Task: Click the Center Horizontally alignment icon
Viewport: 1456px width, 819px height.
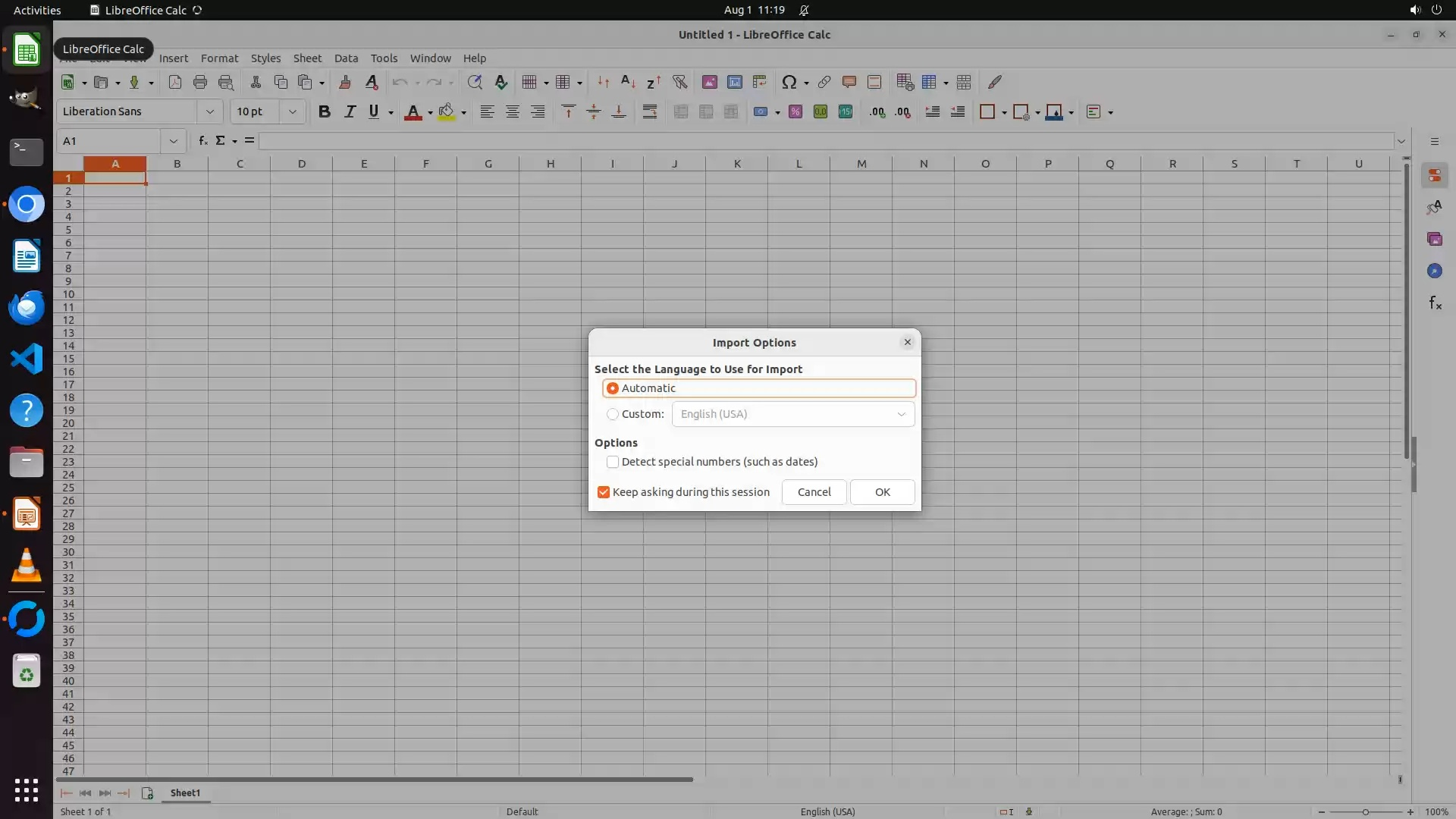Action: tap(513, 111)
